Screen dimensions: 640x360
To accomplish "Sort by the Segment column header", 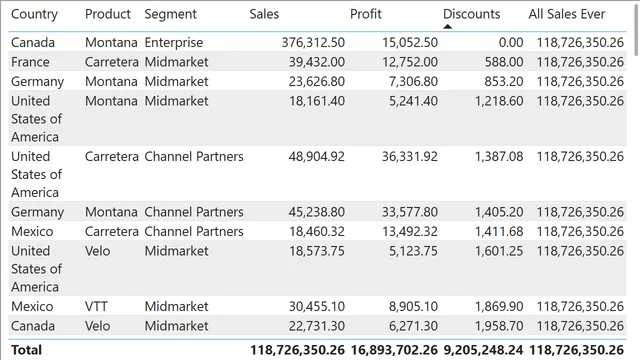I will click(170, 14).
